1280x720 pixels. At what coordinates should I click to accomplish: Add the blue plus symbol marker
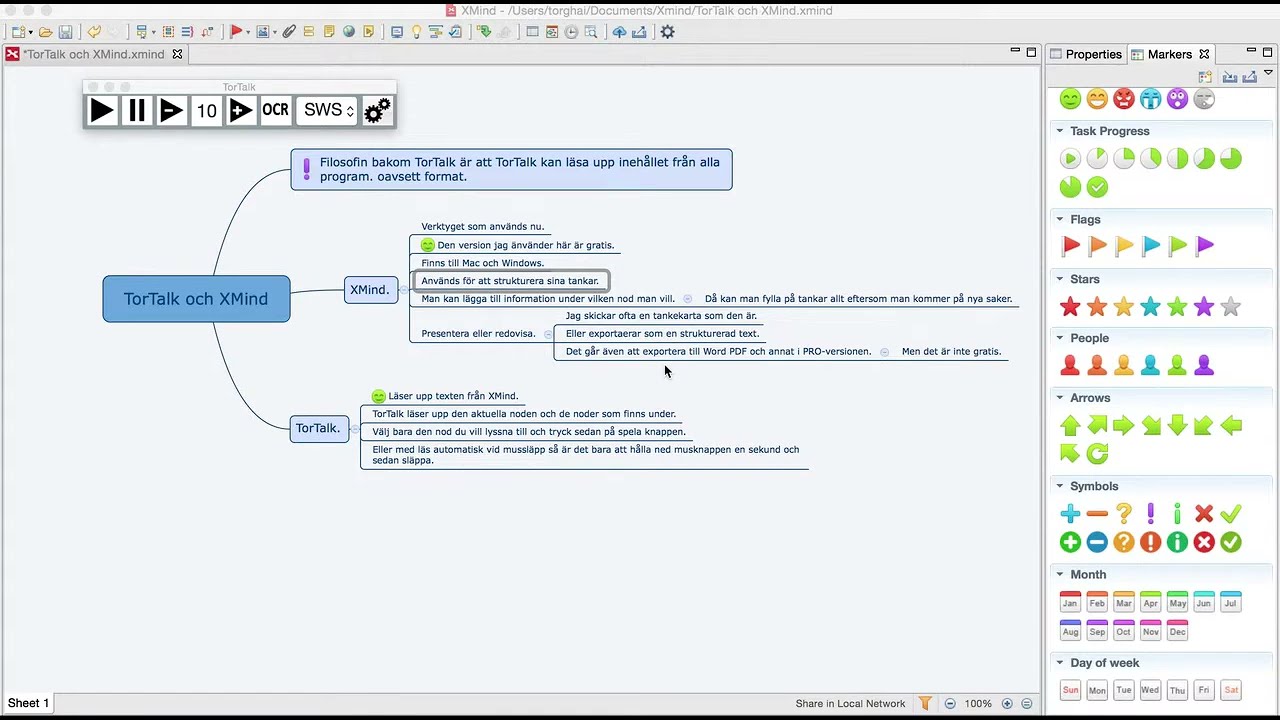pos(1070,514)
